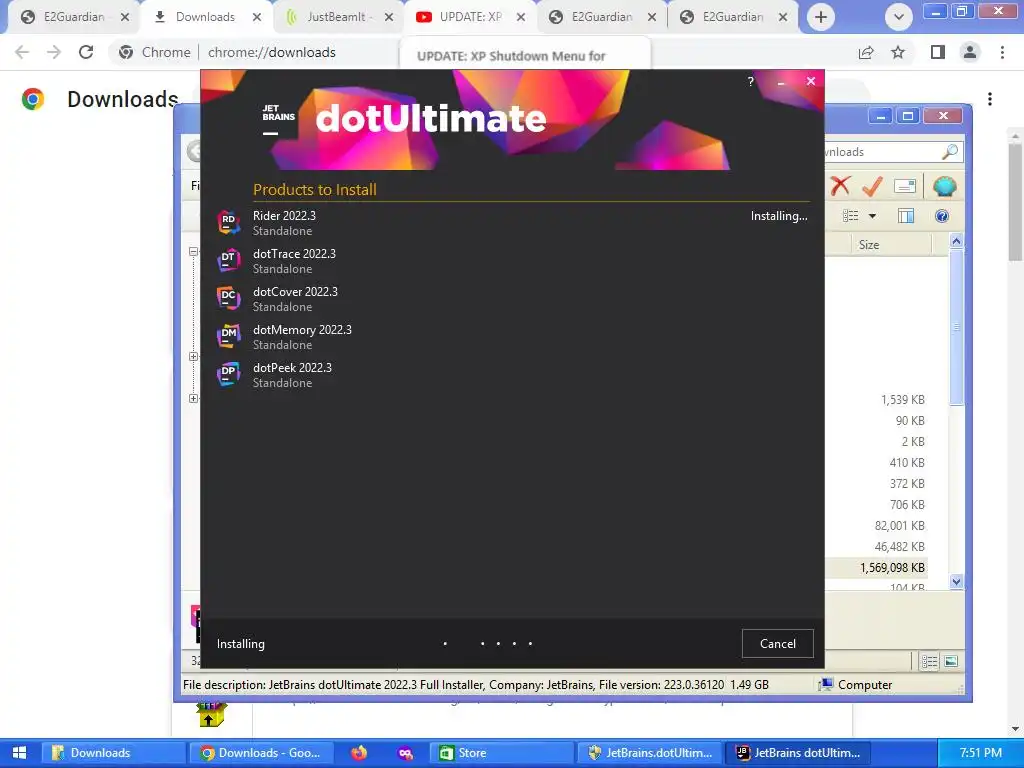Open the Chrome tab search dropdown
This screenshot has width=1024, height=768.
pyautogui.click(x=899, y=17)
